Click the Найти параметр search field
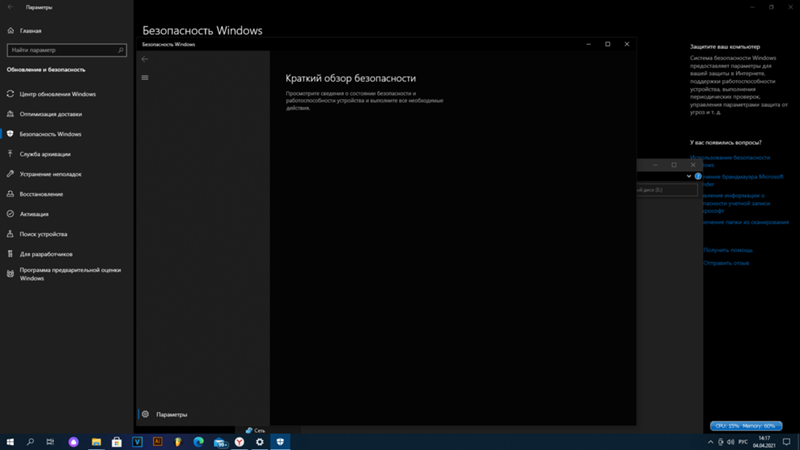Image resolution: width=800 pixels, height=450 pixels. (x=67, y=50)
